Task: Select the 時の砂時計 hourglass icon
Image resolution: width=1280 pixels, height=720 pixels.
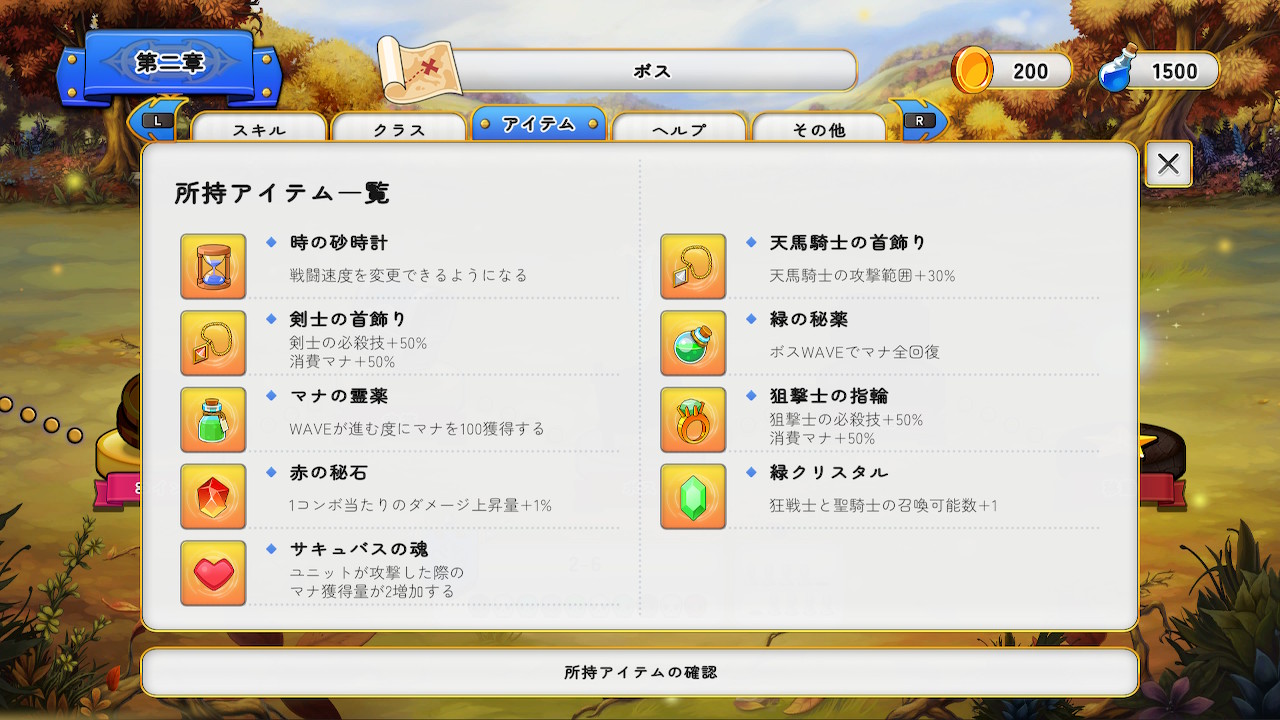Action: (213, 267)
